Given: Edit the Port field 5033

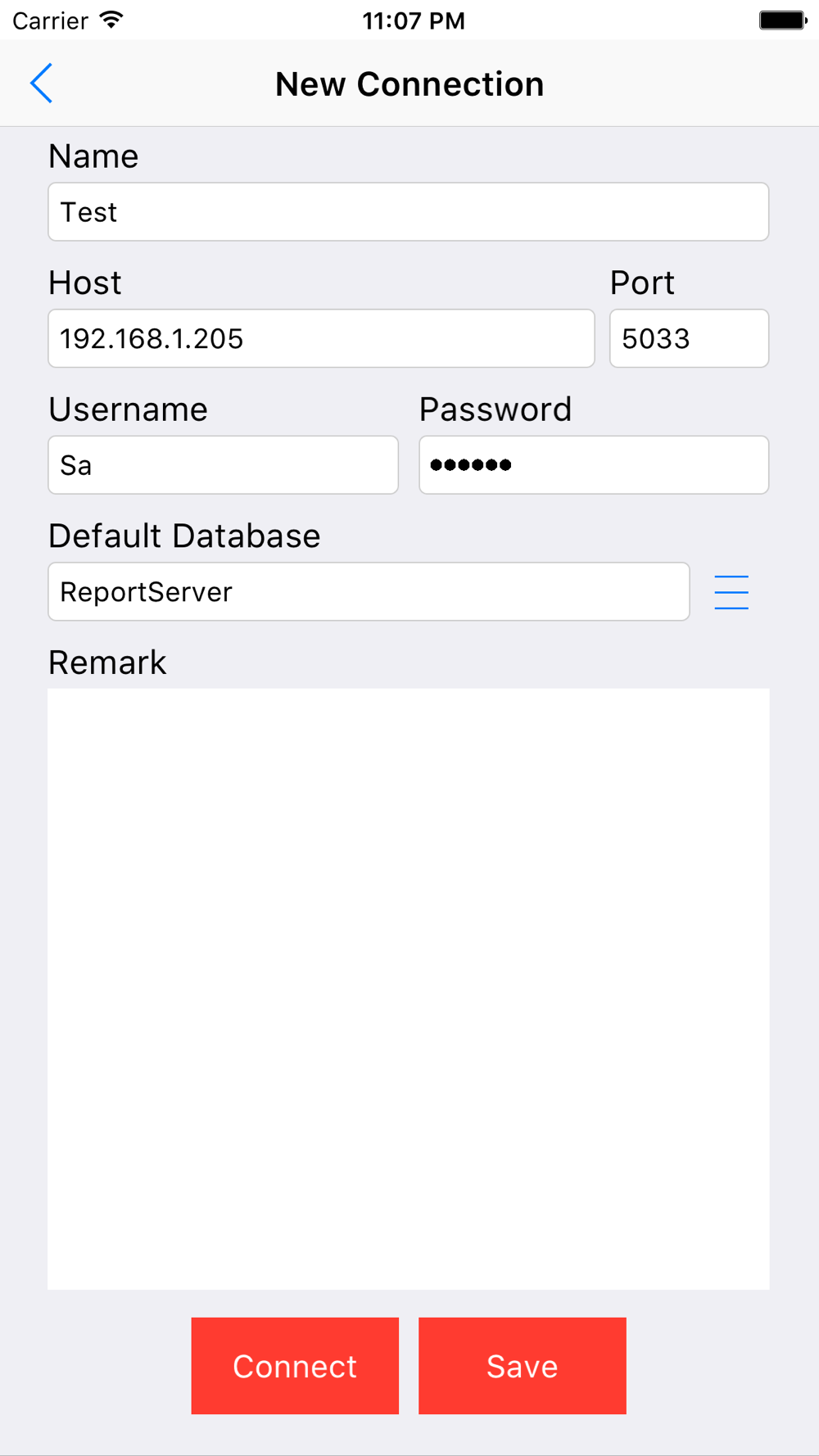Looking at the screenshot, I should click(x=689, y=338).
